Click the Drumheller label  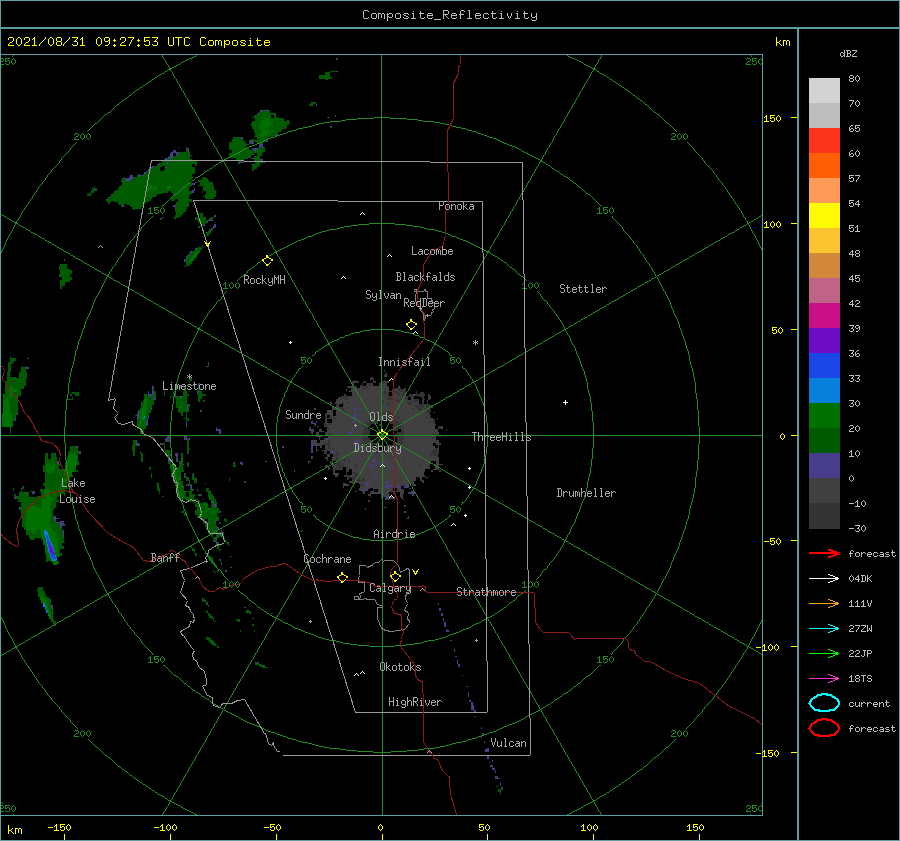point(586,493)
